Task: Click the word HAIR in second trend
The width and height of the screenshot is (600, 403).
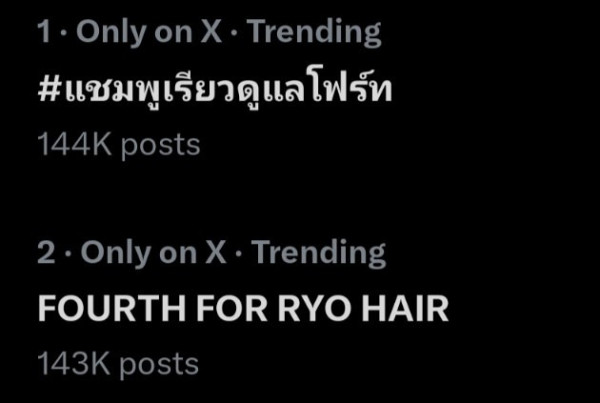Action: click(x=405, y=309)
